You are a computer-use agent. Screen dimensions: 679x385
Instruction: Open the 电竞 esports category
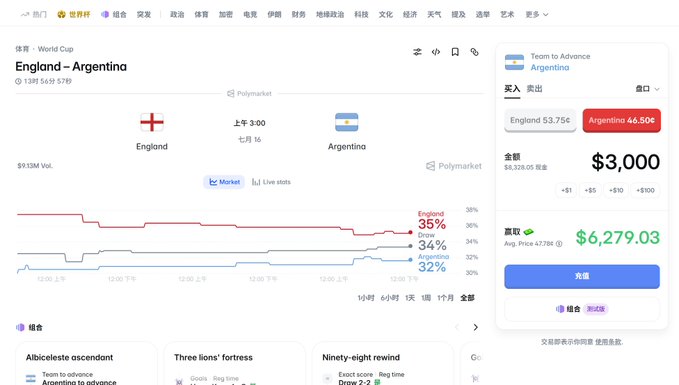[x=250, y=14]
